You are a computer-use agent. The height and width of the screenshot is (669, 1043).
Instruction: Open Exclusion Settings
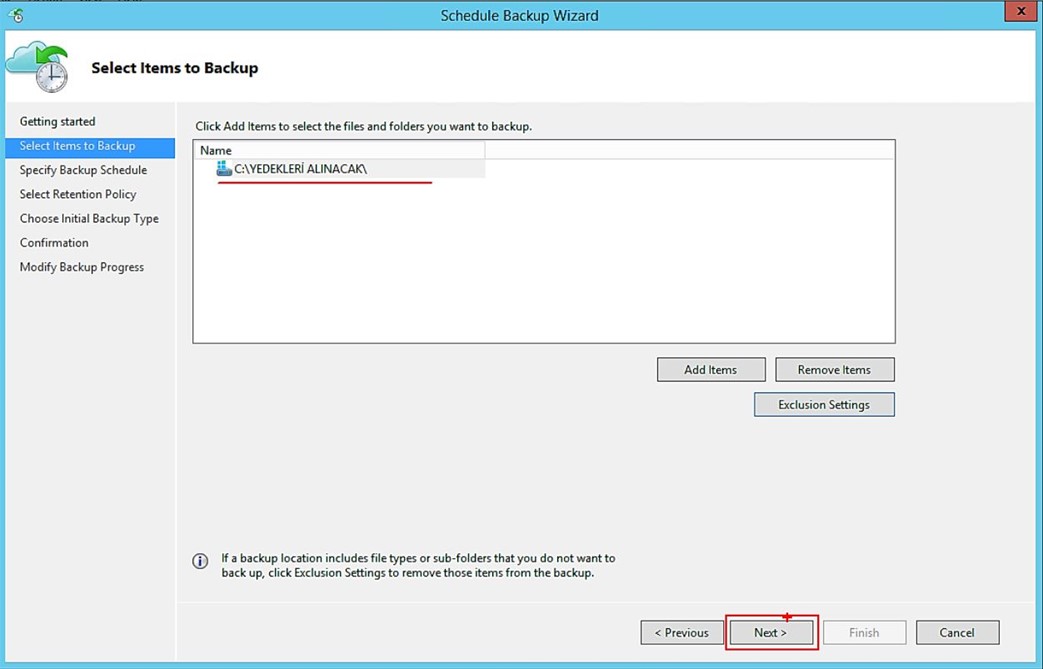[x=824, y=404]
